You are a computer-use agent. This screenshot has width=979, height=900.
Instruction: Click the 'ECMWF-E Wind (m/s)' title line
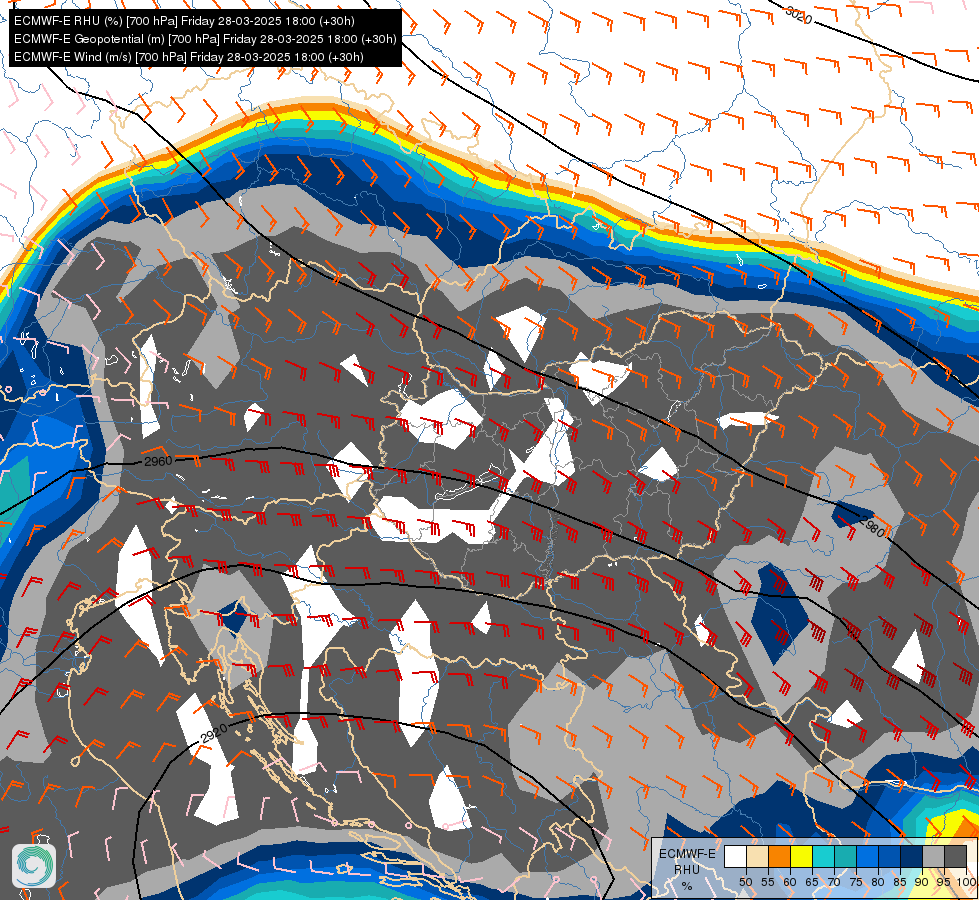coord(189,57)
